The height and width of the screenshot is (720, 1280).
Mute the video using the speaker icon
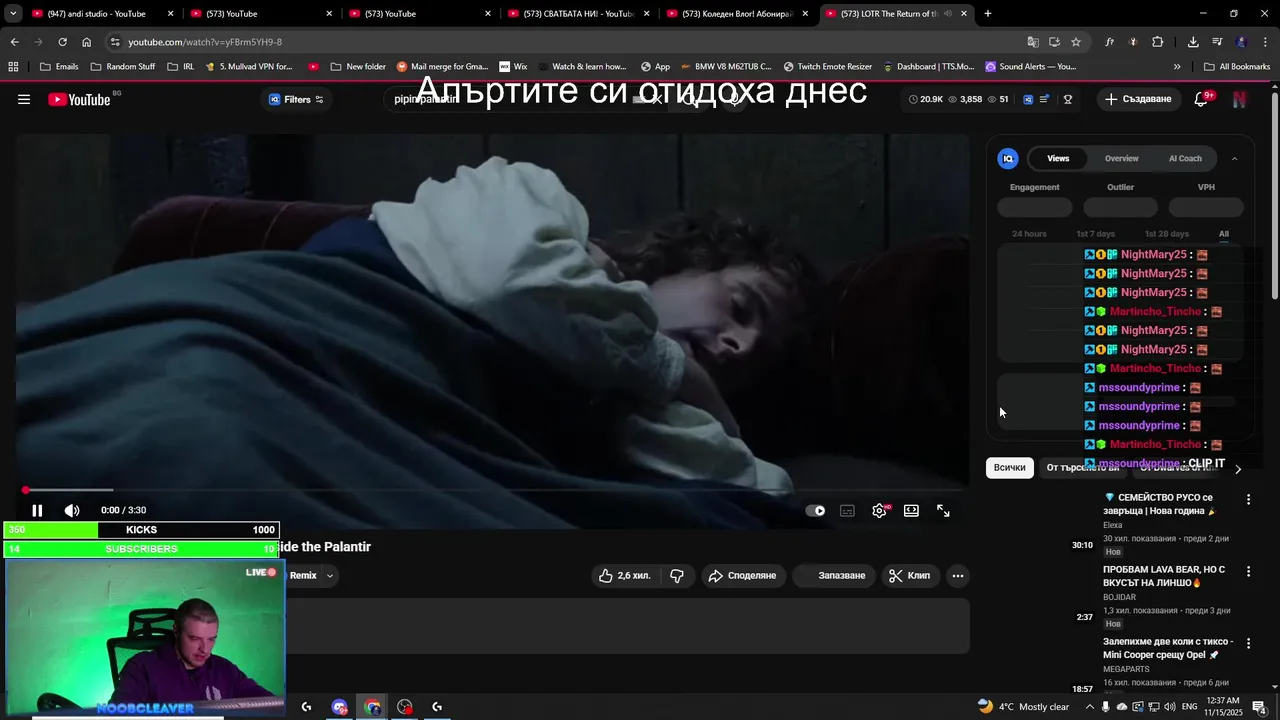(72, 510)
